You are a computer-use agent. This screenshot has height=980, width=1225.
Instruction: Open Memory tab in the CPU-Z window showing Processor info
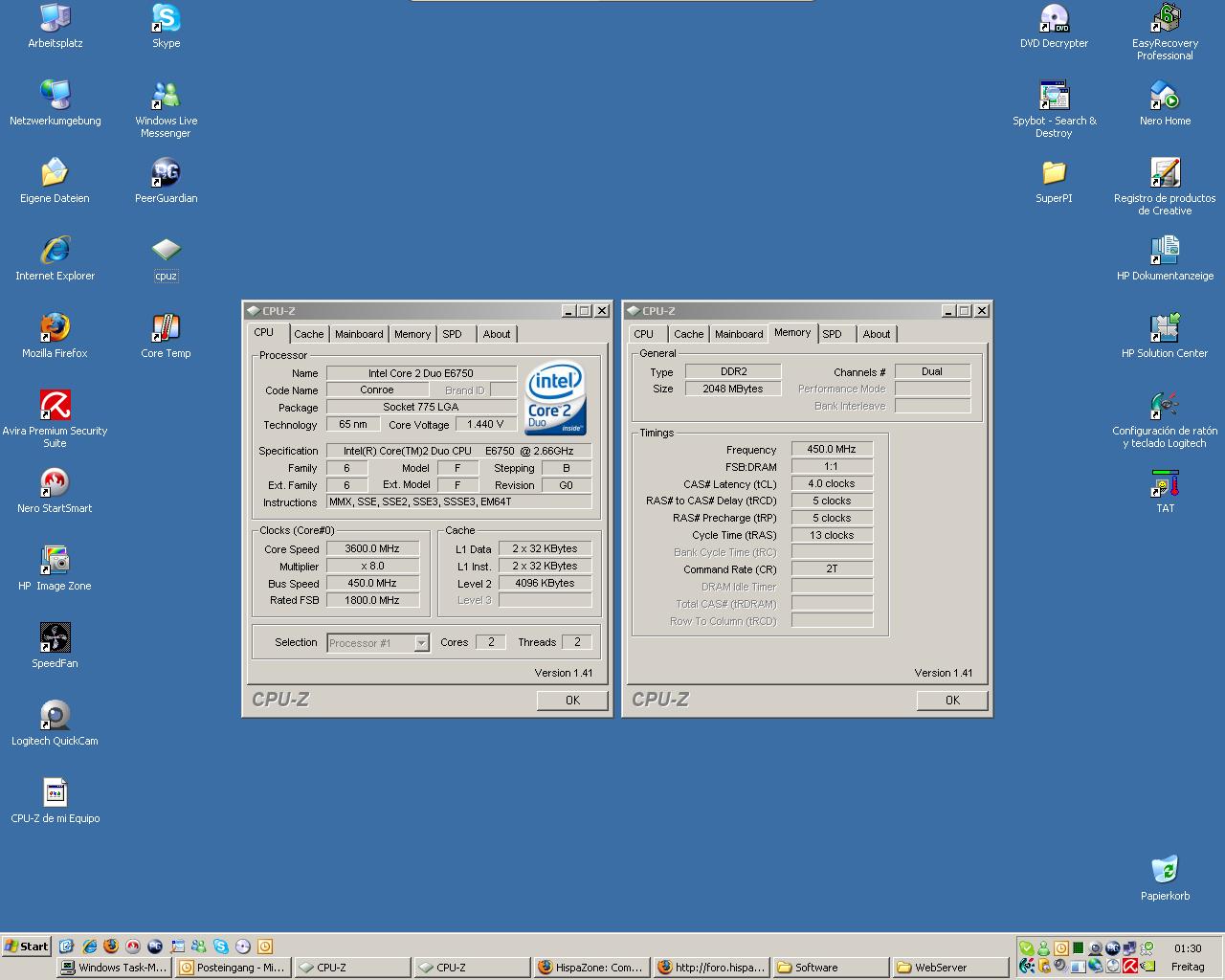[x=412, y=334]
